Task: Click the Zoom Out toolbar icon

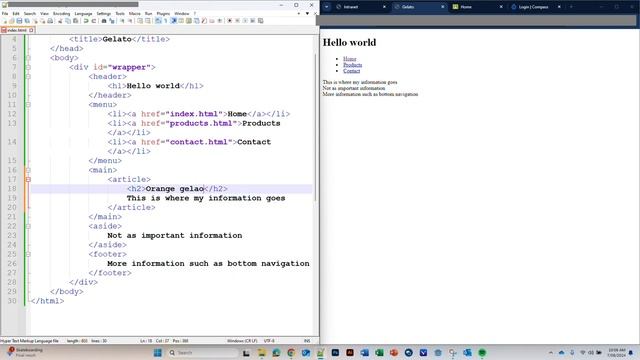Action: [130, 21]
